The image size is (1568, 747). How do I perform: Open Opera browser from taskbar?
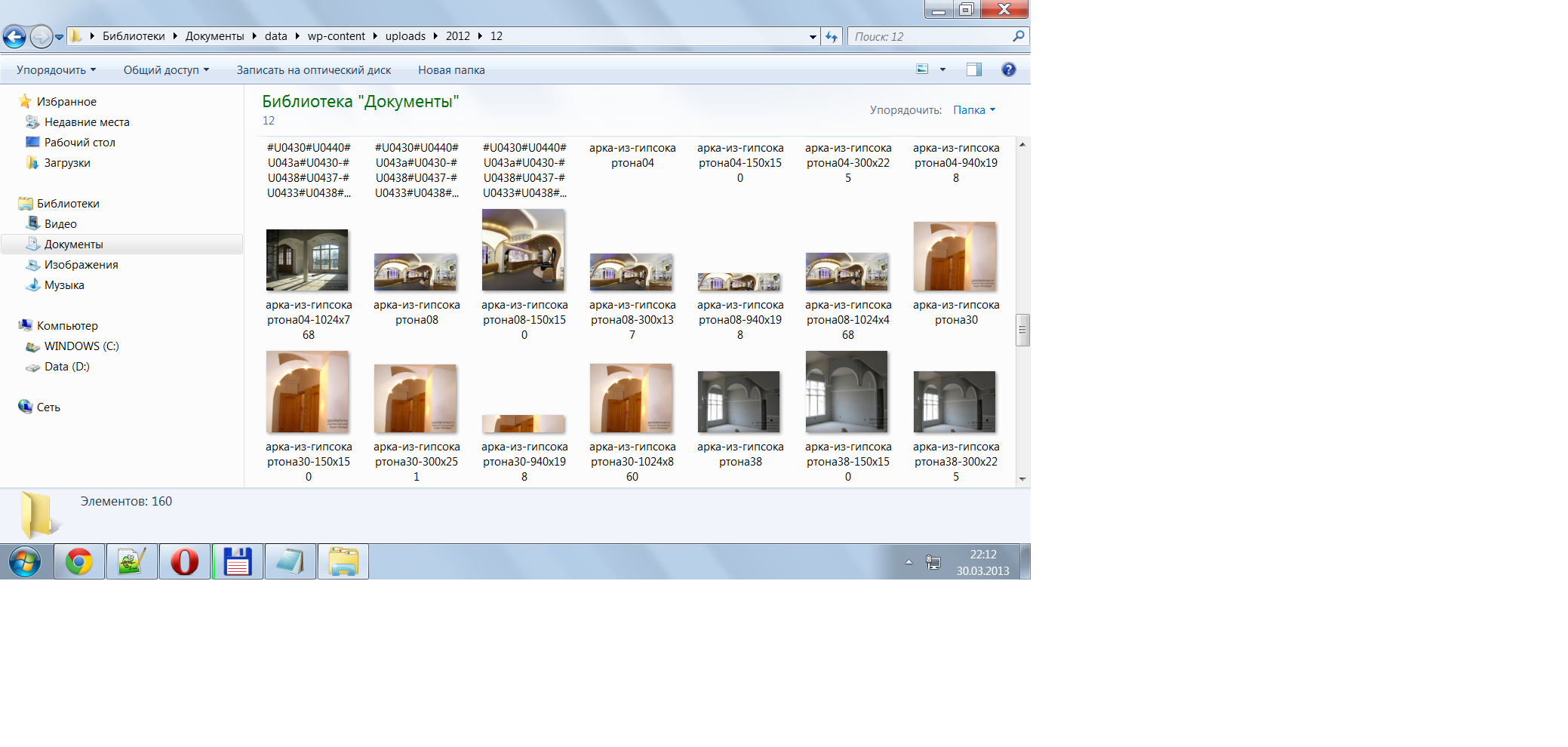pos(185,562)
